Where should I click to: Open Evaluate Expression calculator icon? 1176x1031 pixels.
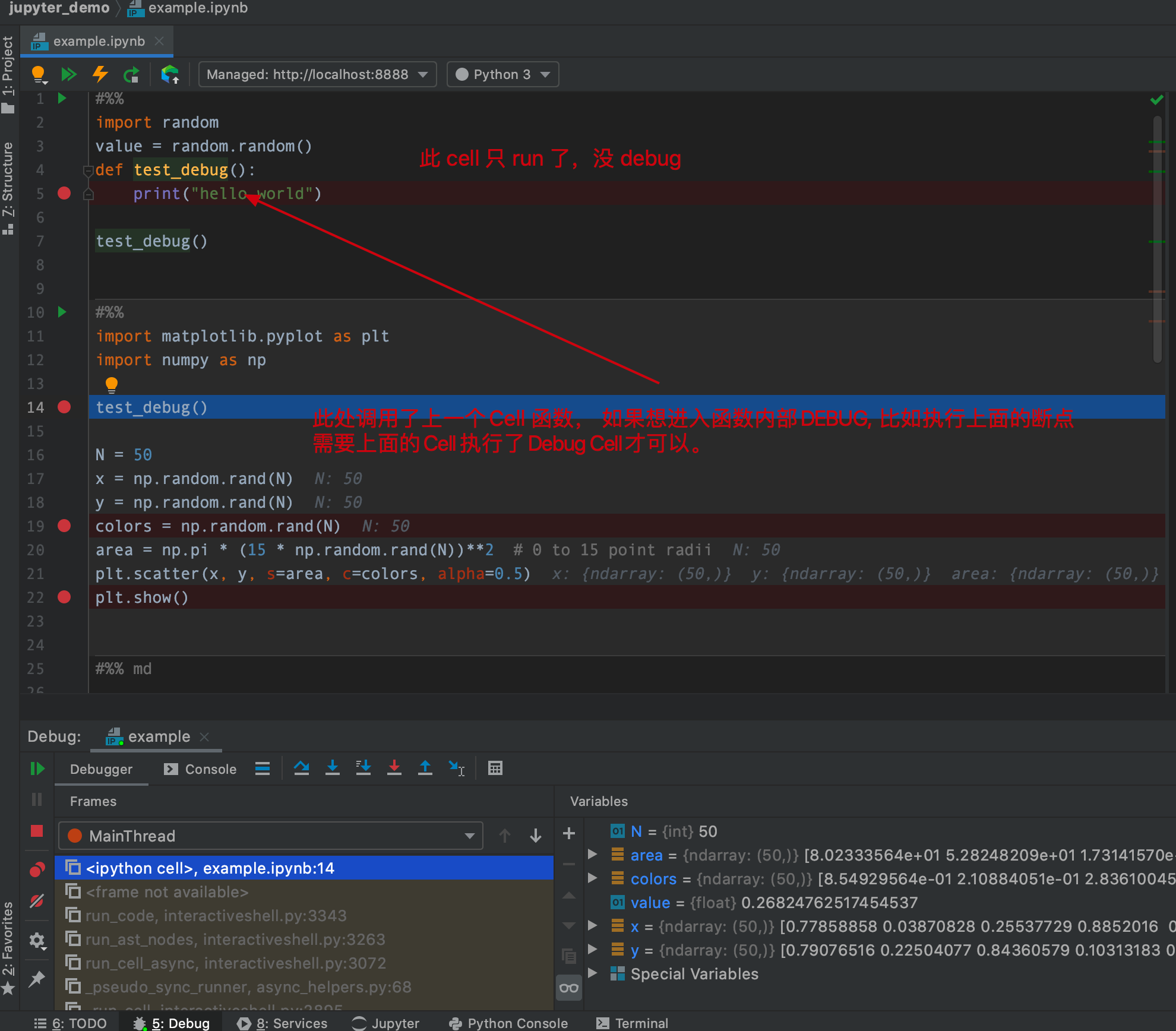point(495,768)
